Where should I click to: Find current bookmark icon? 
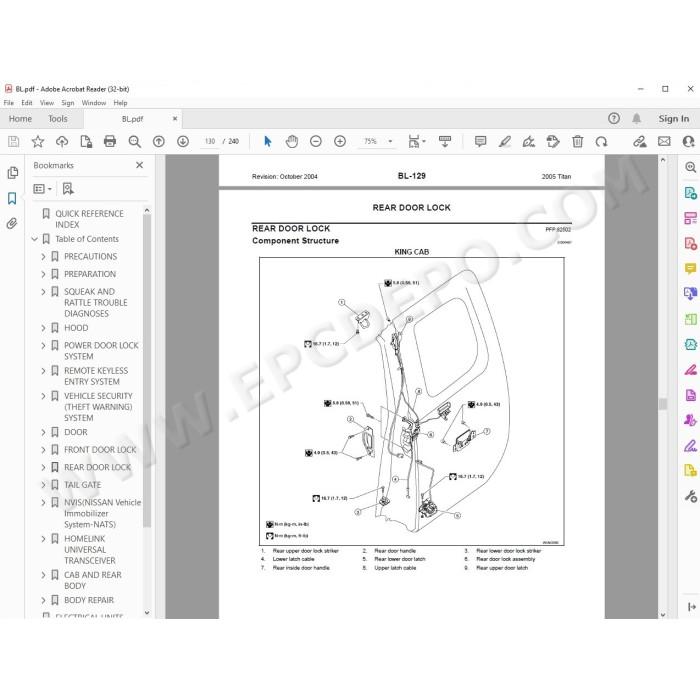point(68,189)
